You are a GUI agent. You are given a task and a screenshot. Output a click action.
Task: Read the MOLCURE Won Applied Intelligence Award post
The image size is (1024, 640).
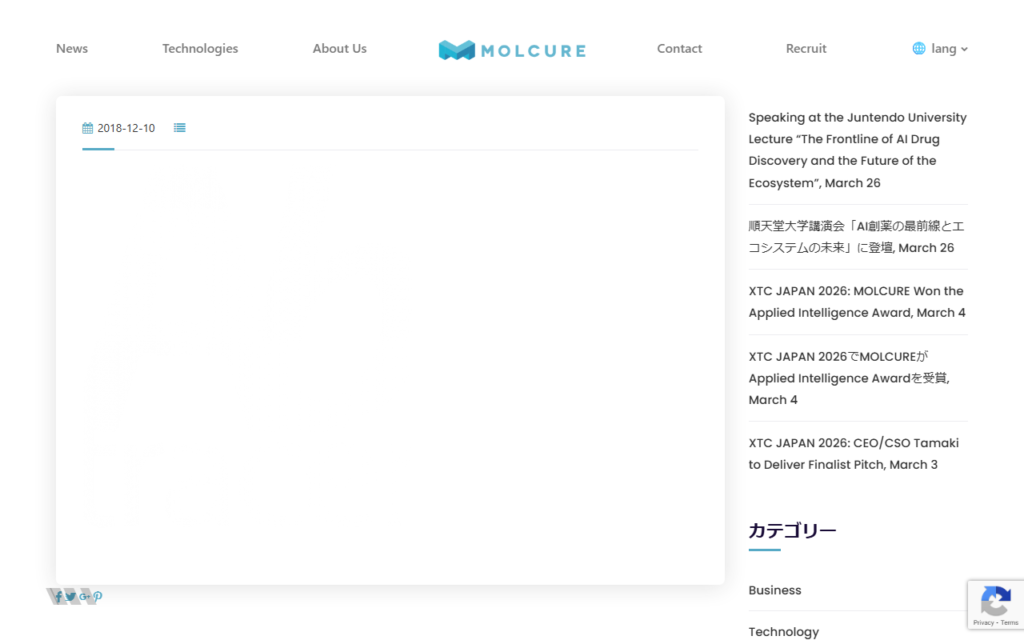coord(857,302)
